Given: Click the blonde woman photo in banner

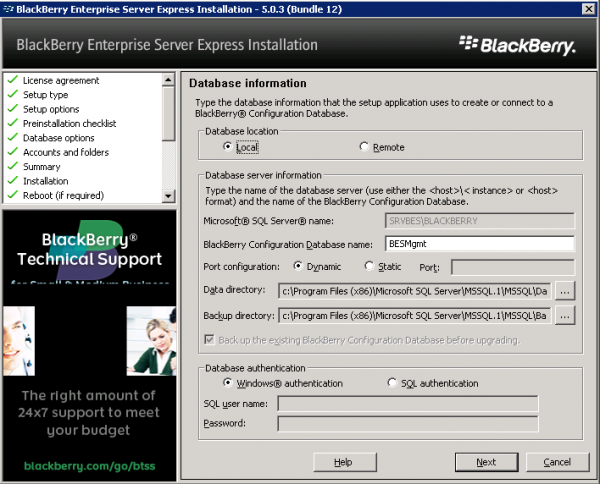Looking at the screenshot, I should point(152,341).
